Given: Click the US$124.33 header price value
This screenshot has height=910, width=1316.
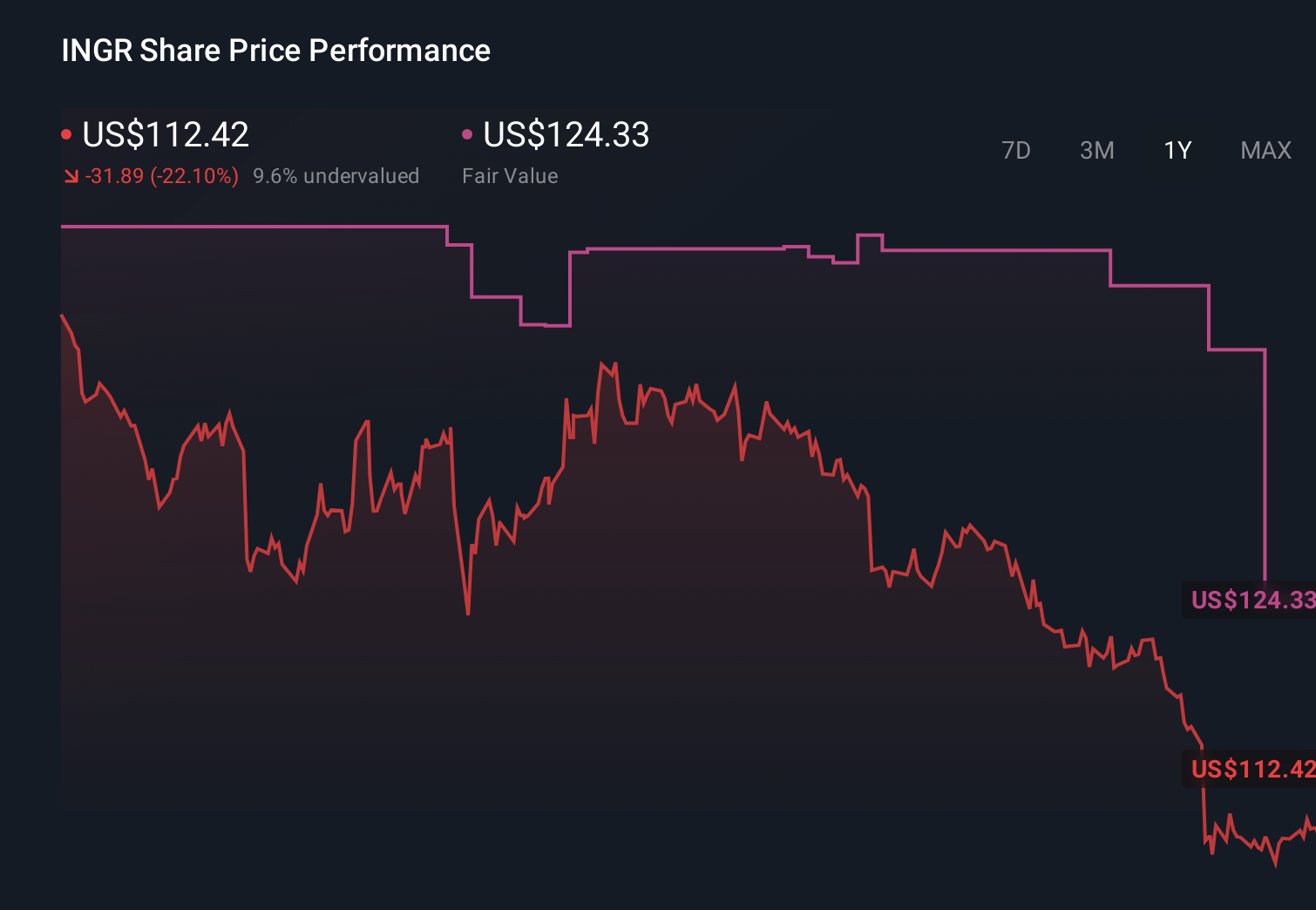Looking at the screenshot, I should point(566,135).
